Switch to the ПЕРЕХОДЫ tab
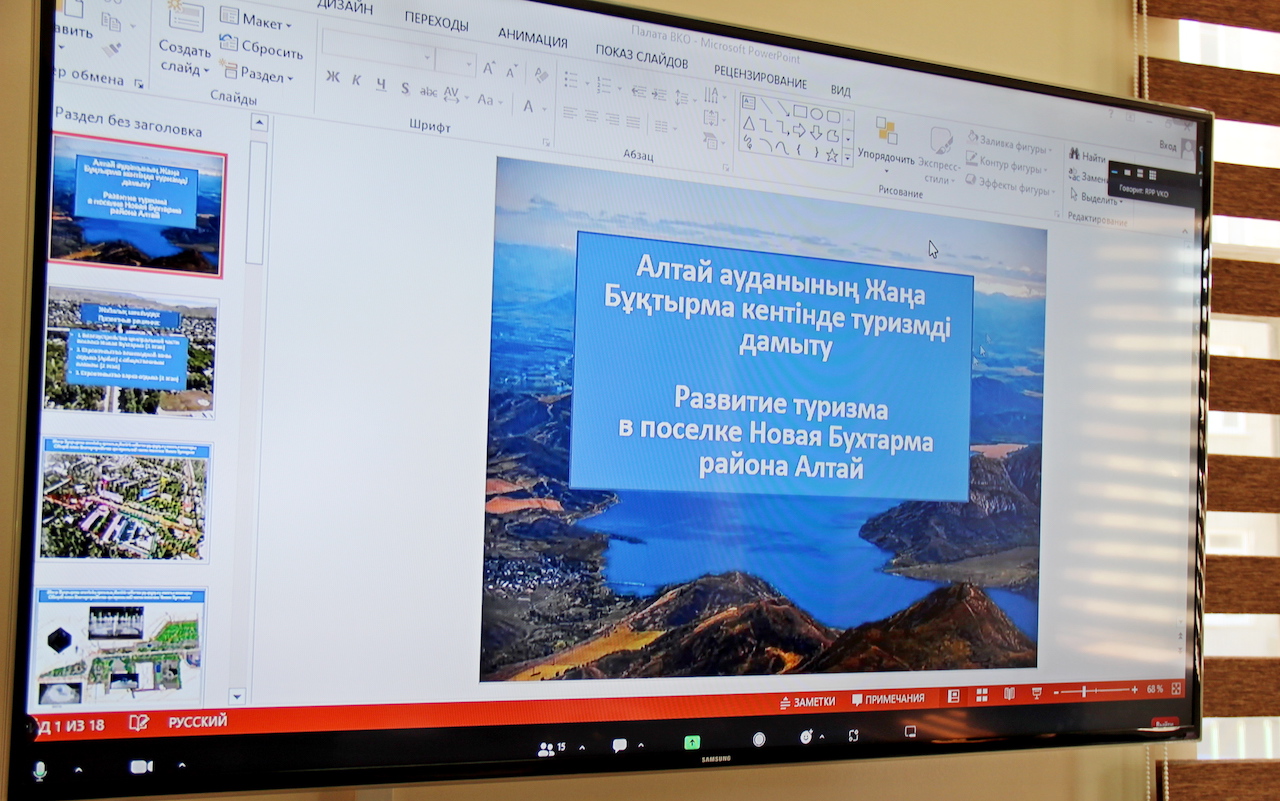 point(436,21)
